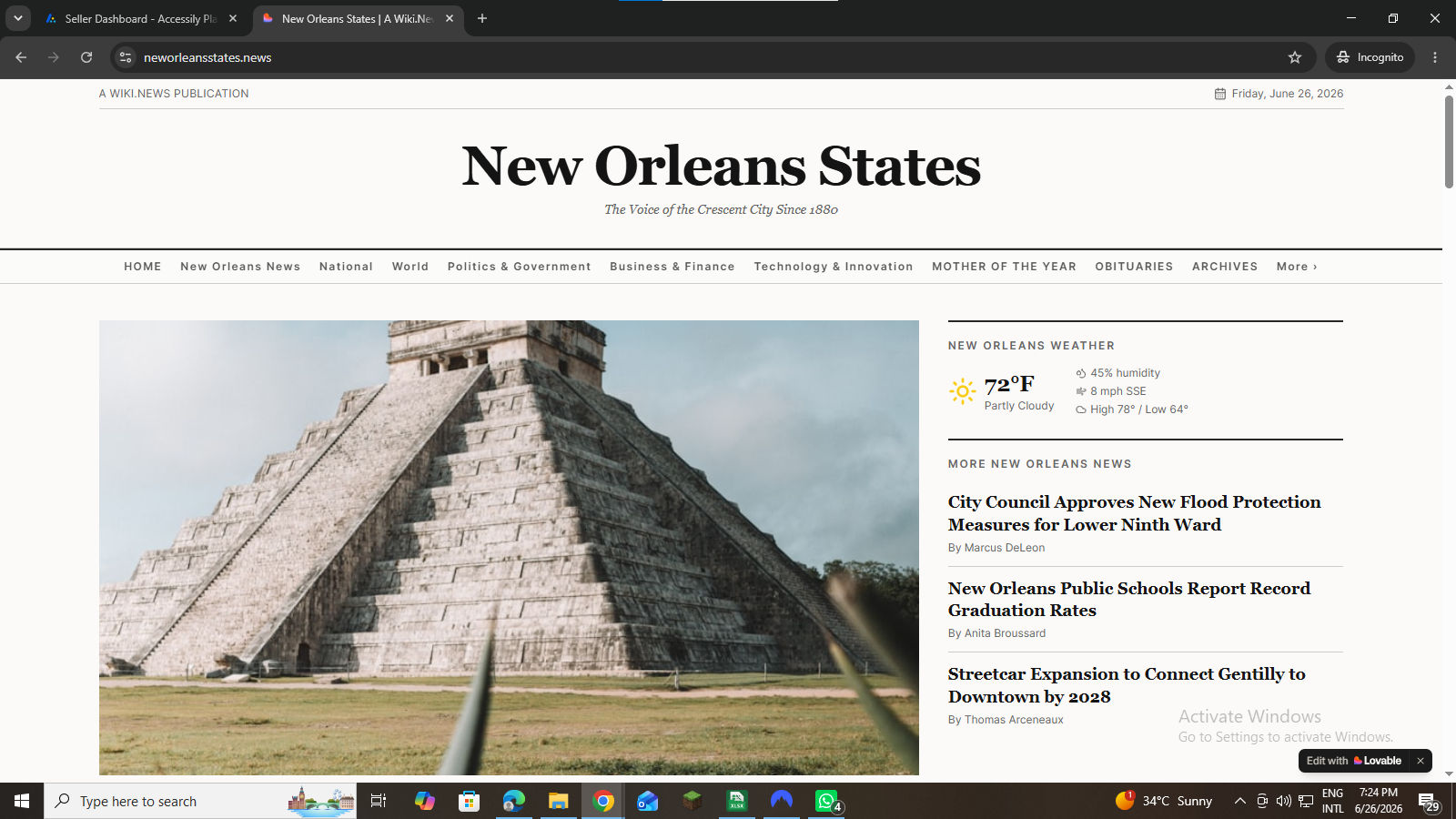Close the Seller Dashboard tab

[233, 18]
